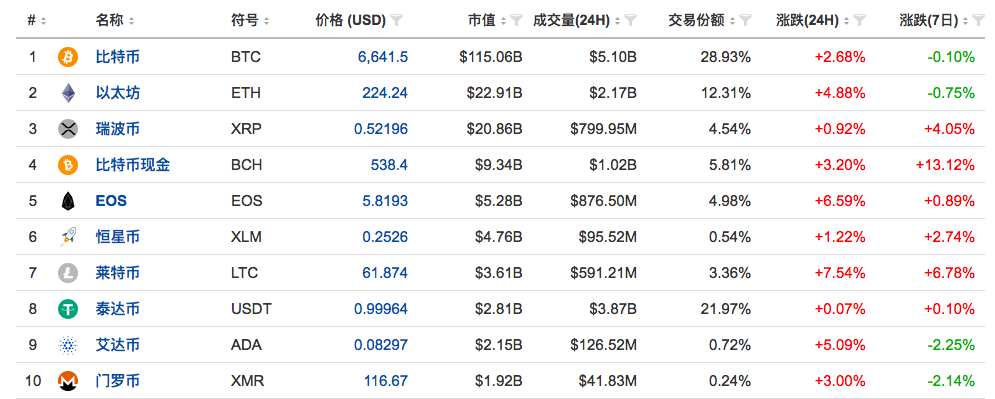Click the Cardano ADA dotted icon
This screenshot has height=399, width=995.
[x=67, y=345]
